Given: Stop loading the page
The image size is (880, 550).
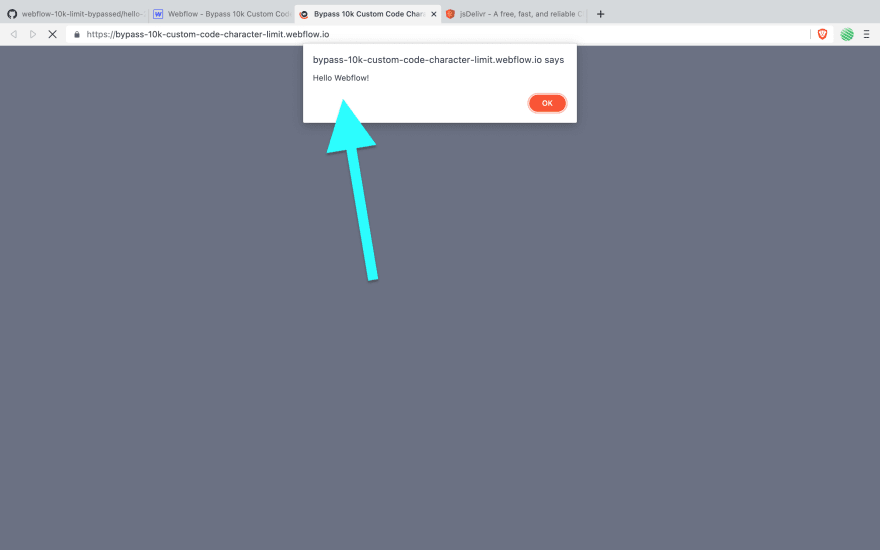Looking at the screenshot, I should coord(52,34).
